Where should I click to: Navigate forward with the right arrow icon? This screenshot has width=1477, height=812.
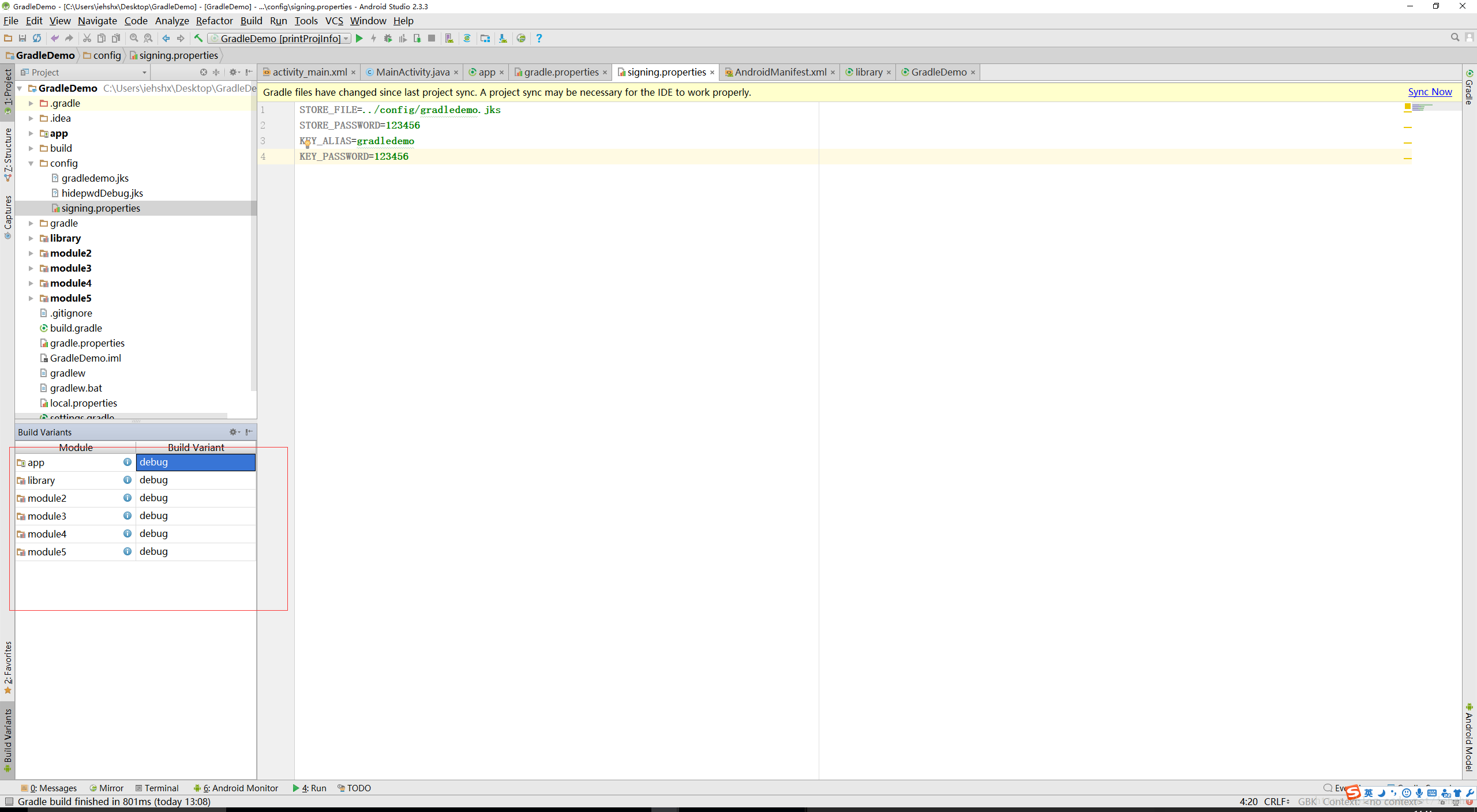181,38
